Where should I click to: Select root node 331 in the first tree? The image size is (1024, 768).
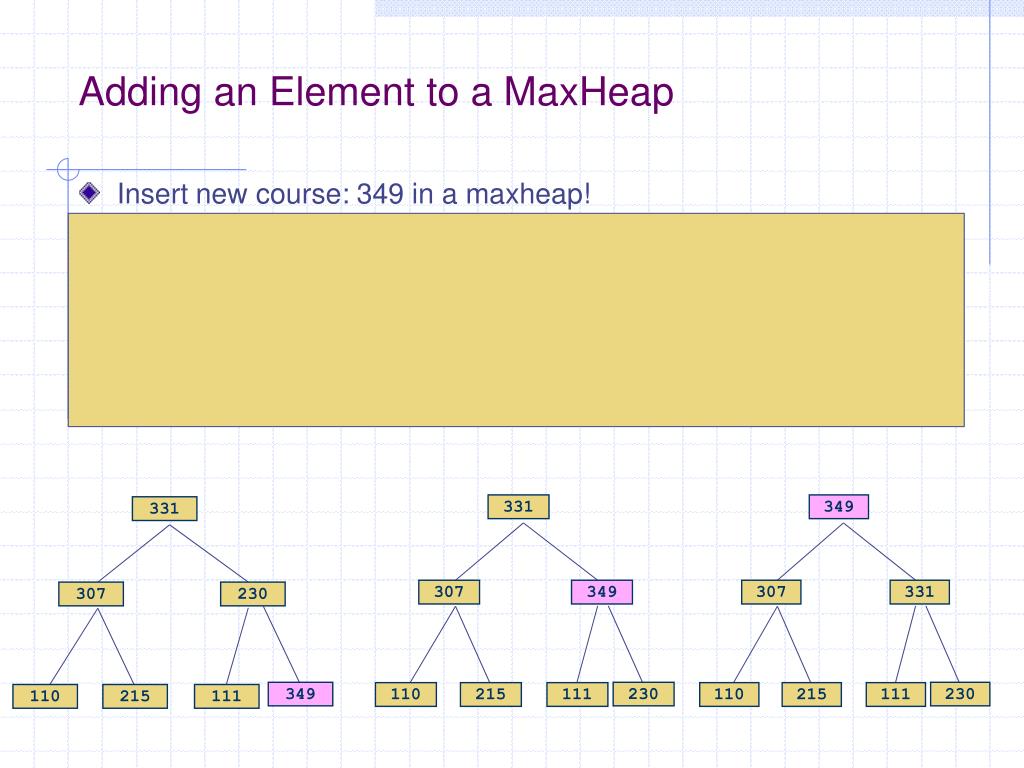(165, 509)
